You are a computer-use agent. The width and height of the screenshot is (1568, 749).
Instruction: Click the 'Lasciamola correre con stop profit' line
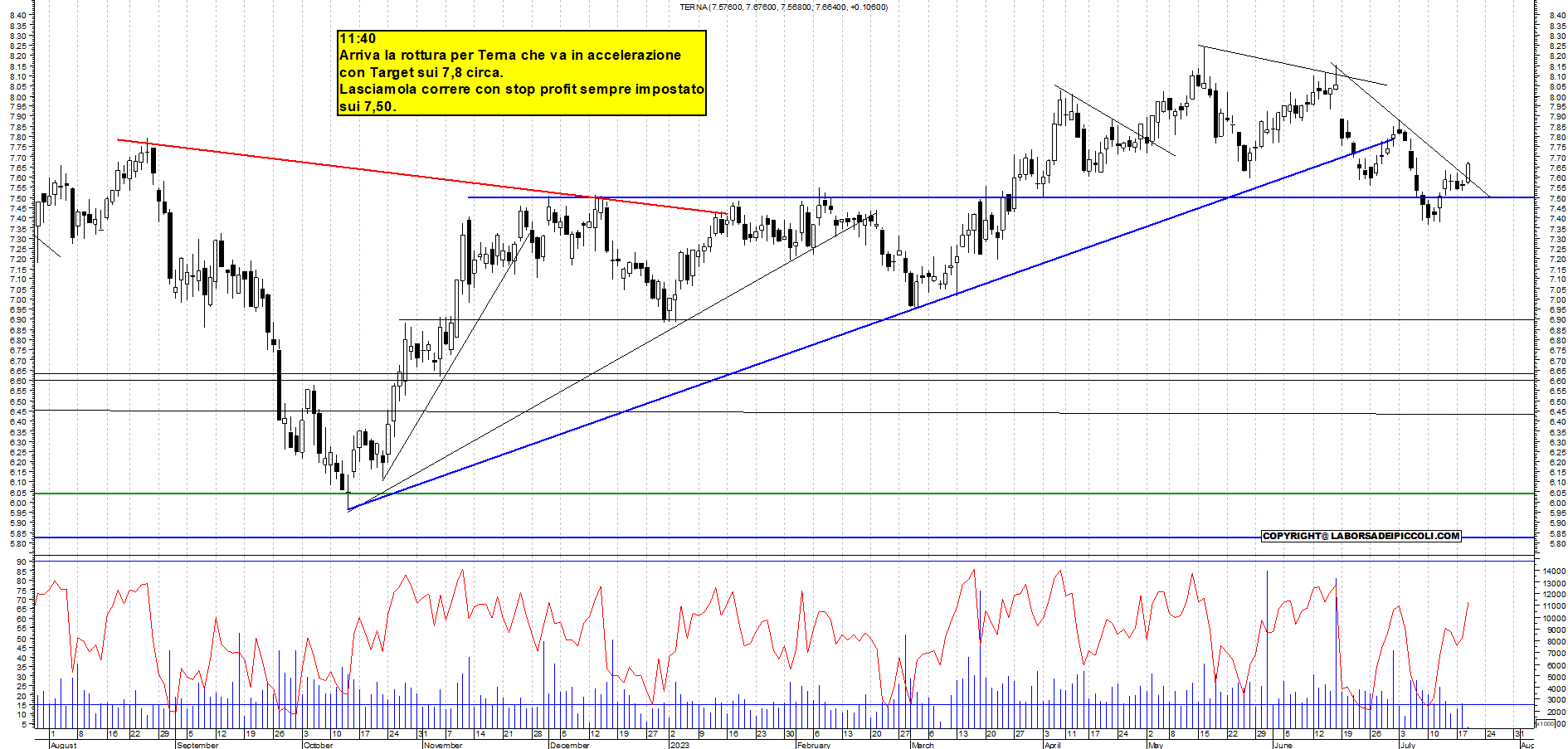(522, 89)
